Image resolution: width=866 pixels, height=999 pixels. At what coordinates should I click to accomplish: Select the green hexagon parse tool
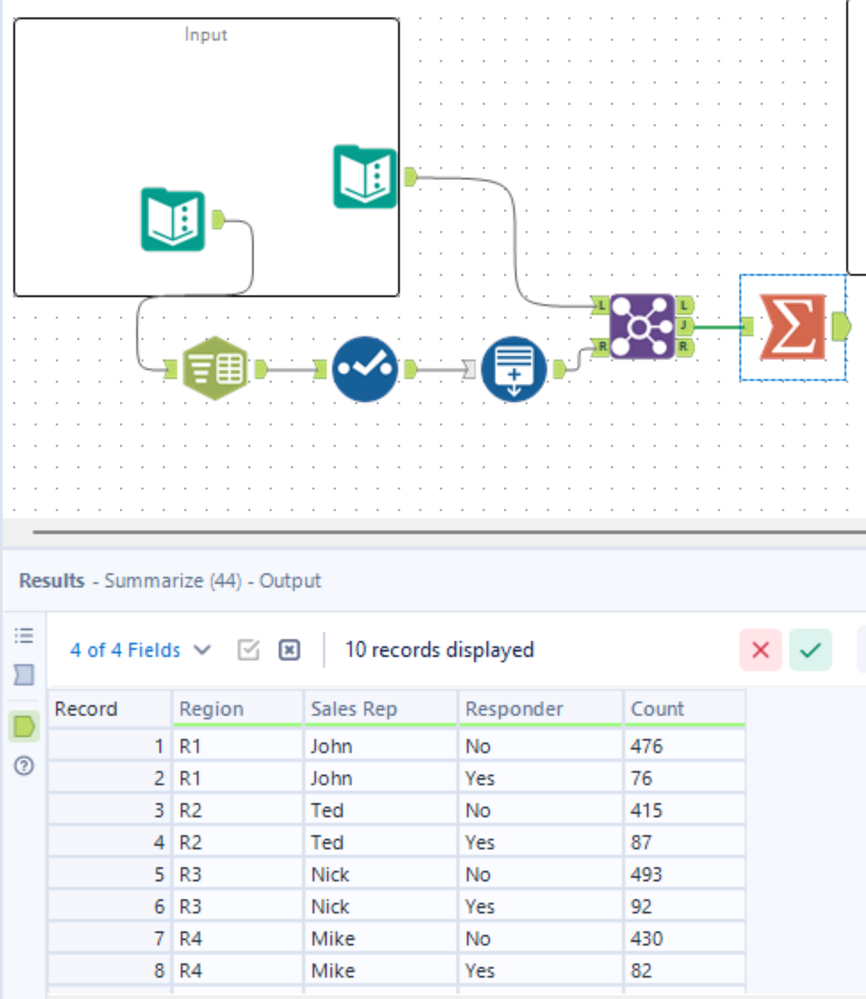click(x=216, y=369)
